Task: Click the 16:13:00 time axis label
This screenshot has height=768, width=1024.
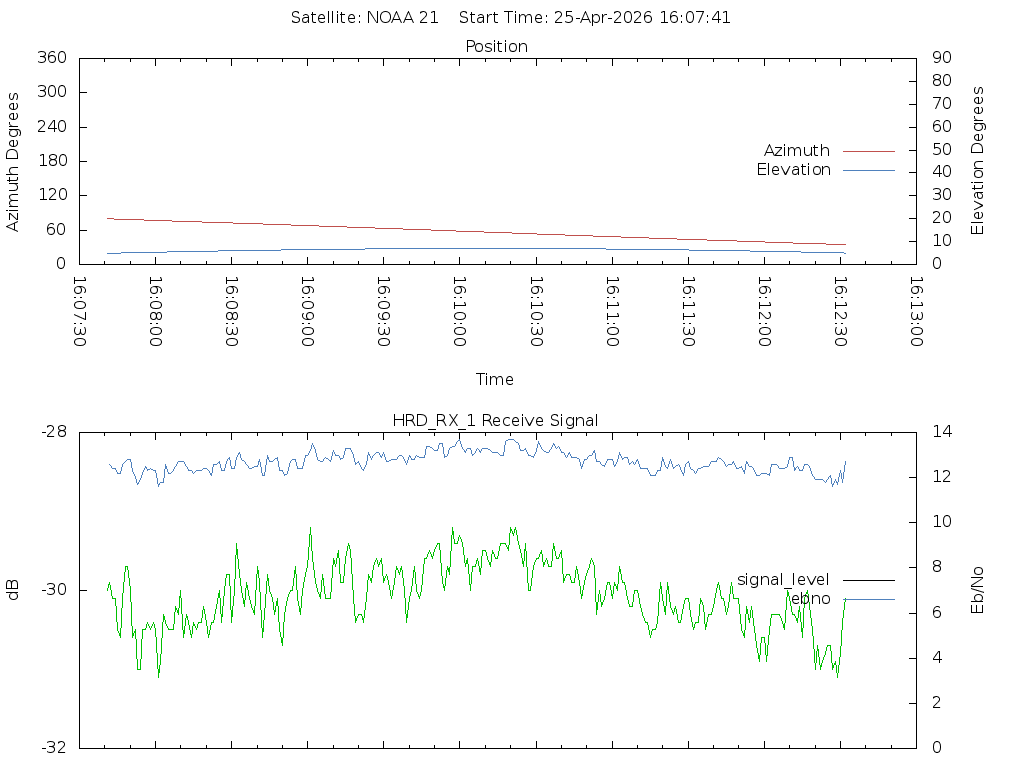Action: 915,311
